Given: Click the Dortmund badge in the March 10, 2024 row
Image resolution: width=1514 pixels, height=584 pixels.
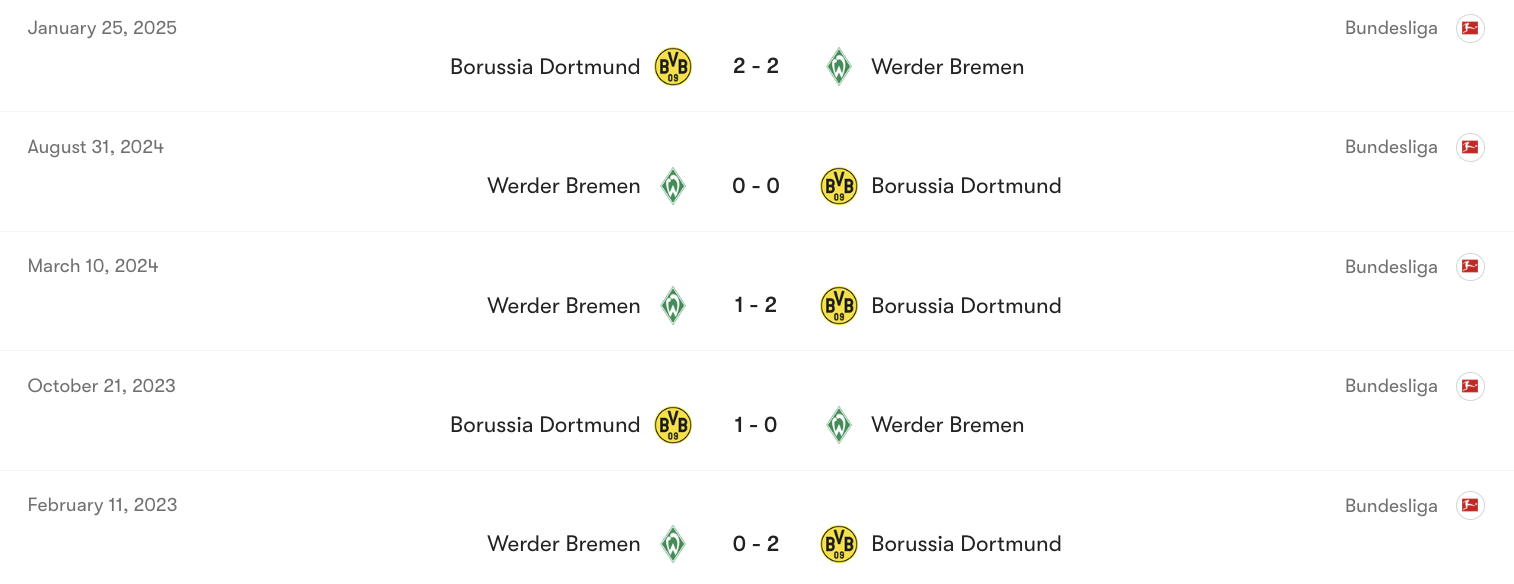Looking at the screenshot, I should point(839,305).
